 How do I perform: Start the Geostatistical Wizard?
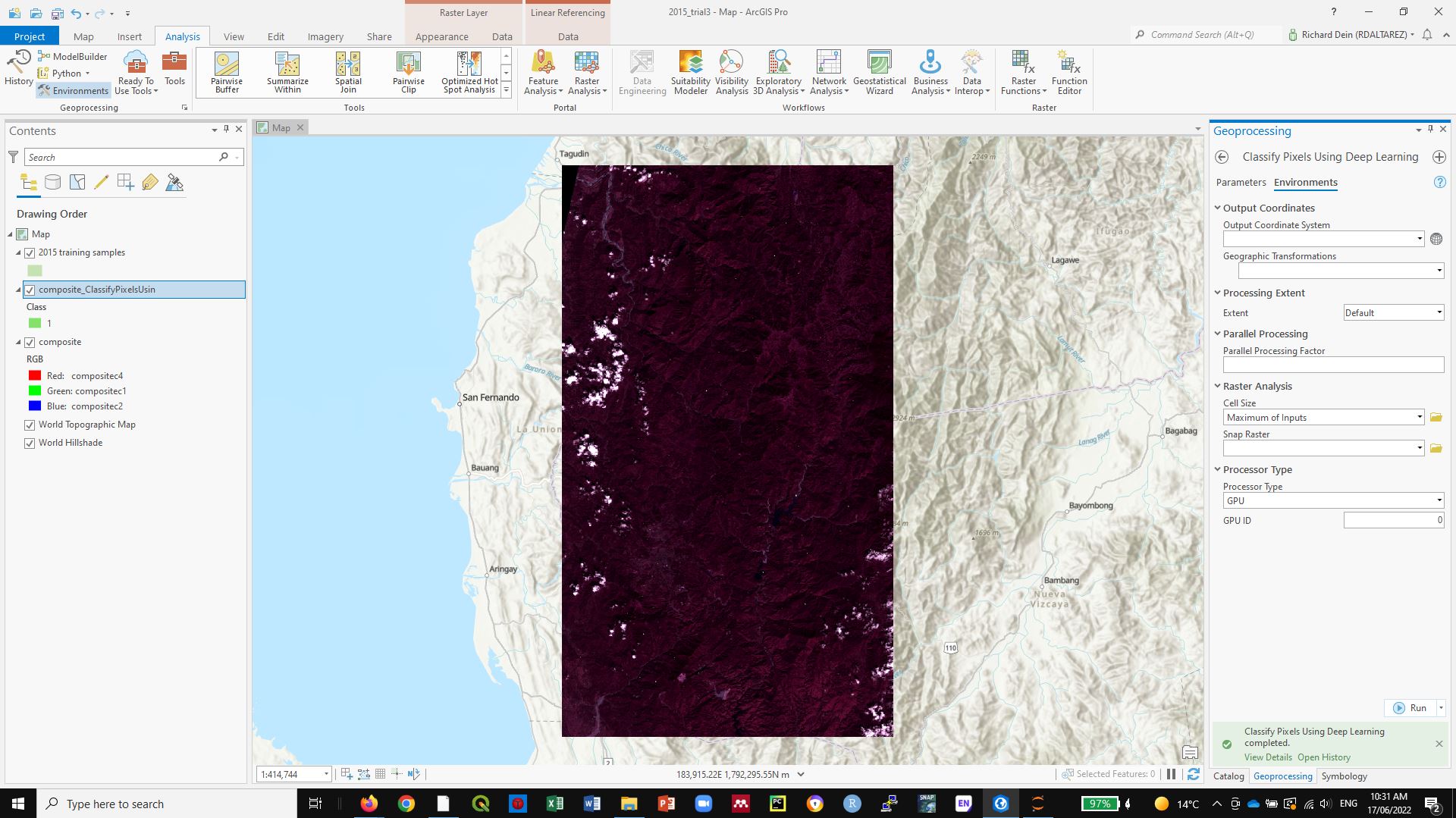(x=879, y=72)
